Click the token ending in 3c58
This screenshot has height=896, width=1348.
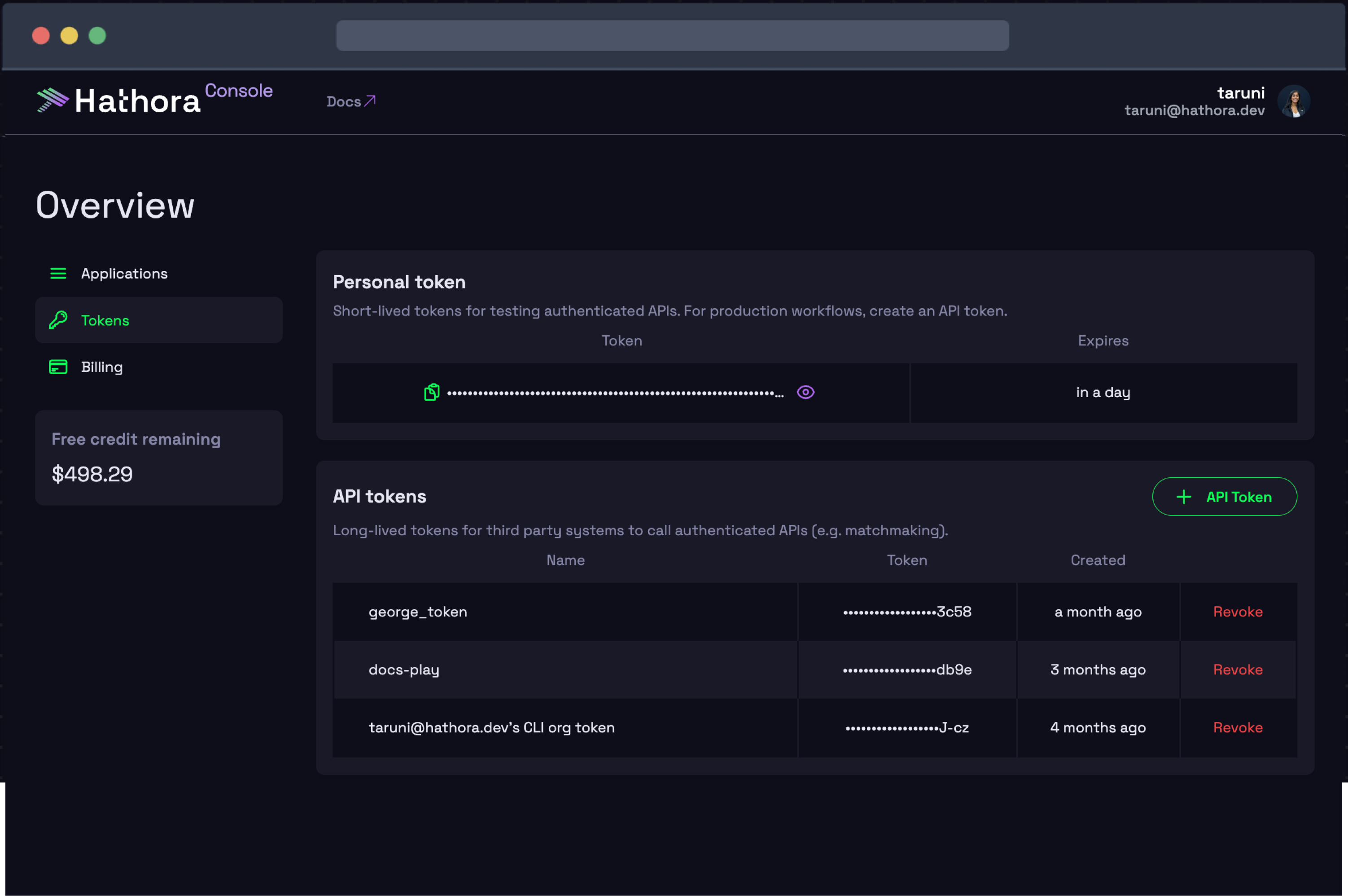(x=907, y=612)
